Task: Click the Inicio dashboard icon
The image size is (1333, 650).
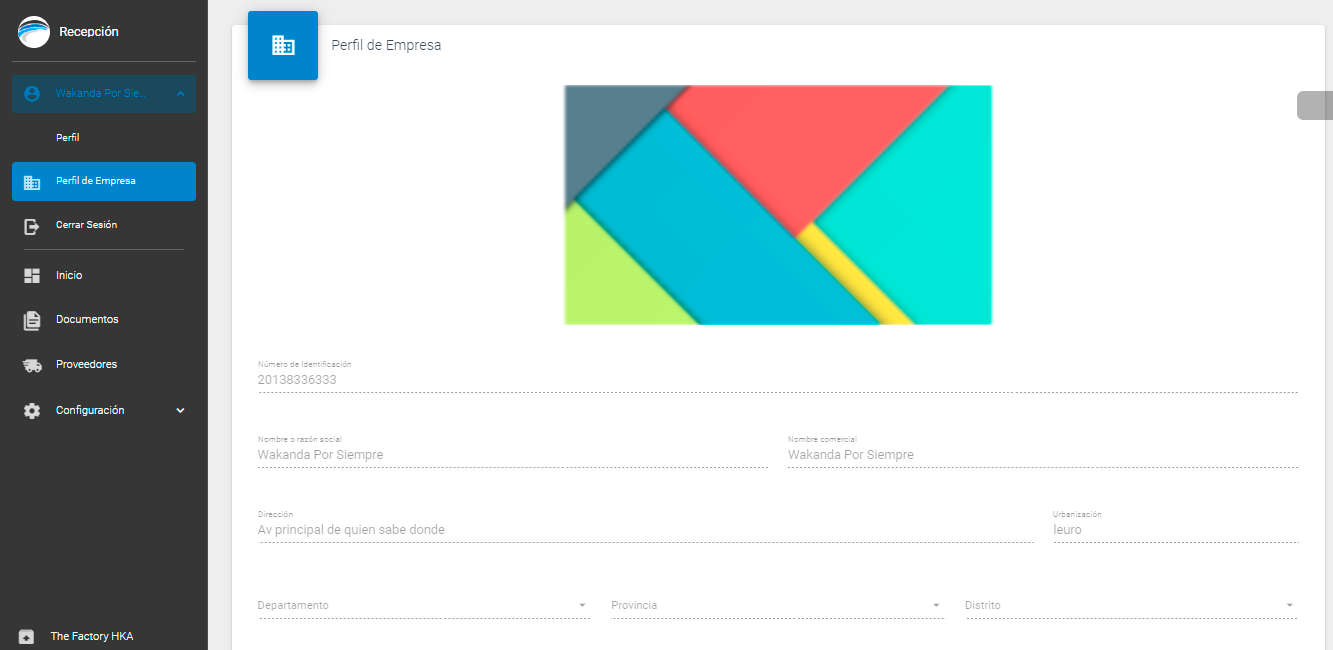Action: pyautogui.click(x=32, y=276)
